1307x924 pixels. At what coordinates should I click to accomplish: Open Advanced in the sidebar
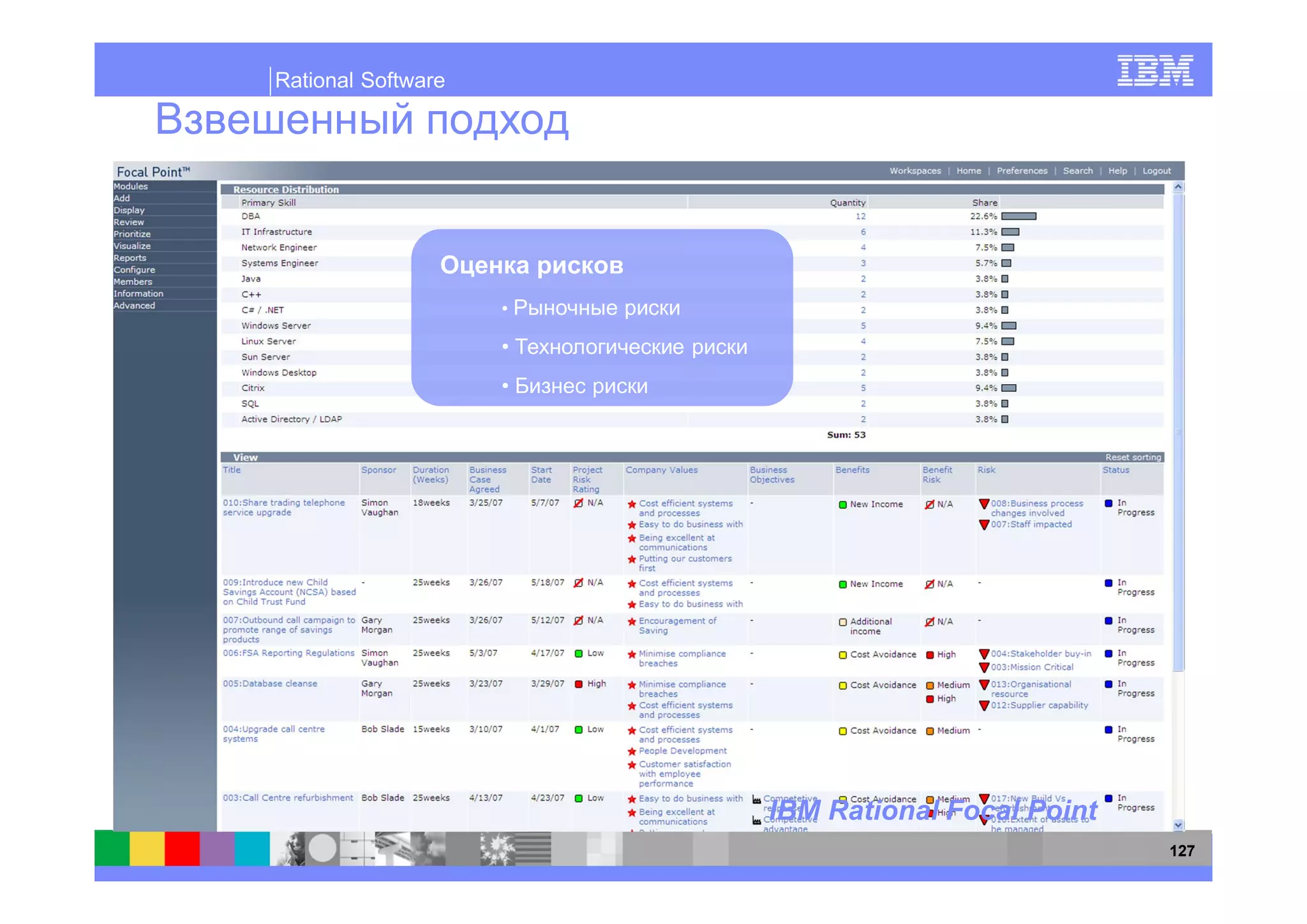pyautogui.click(x=134, y=306)
